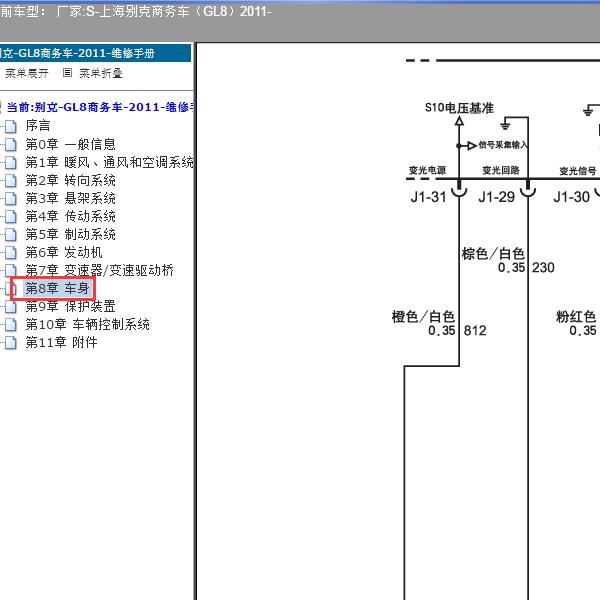Click circuit number 812 in the diagram
This screenshot has height=600, width=600.
(475, 331)
